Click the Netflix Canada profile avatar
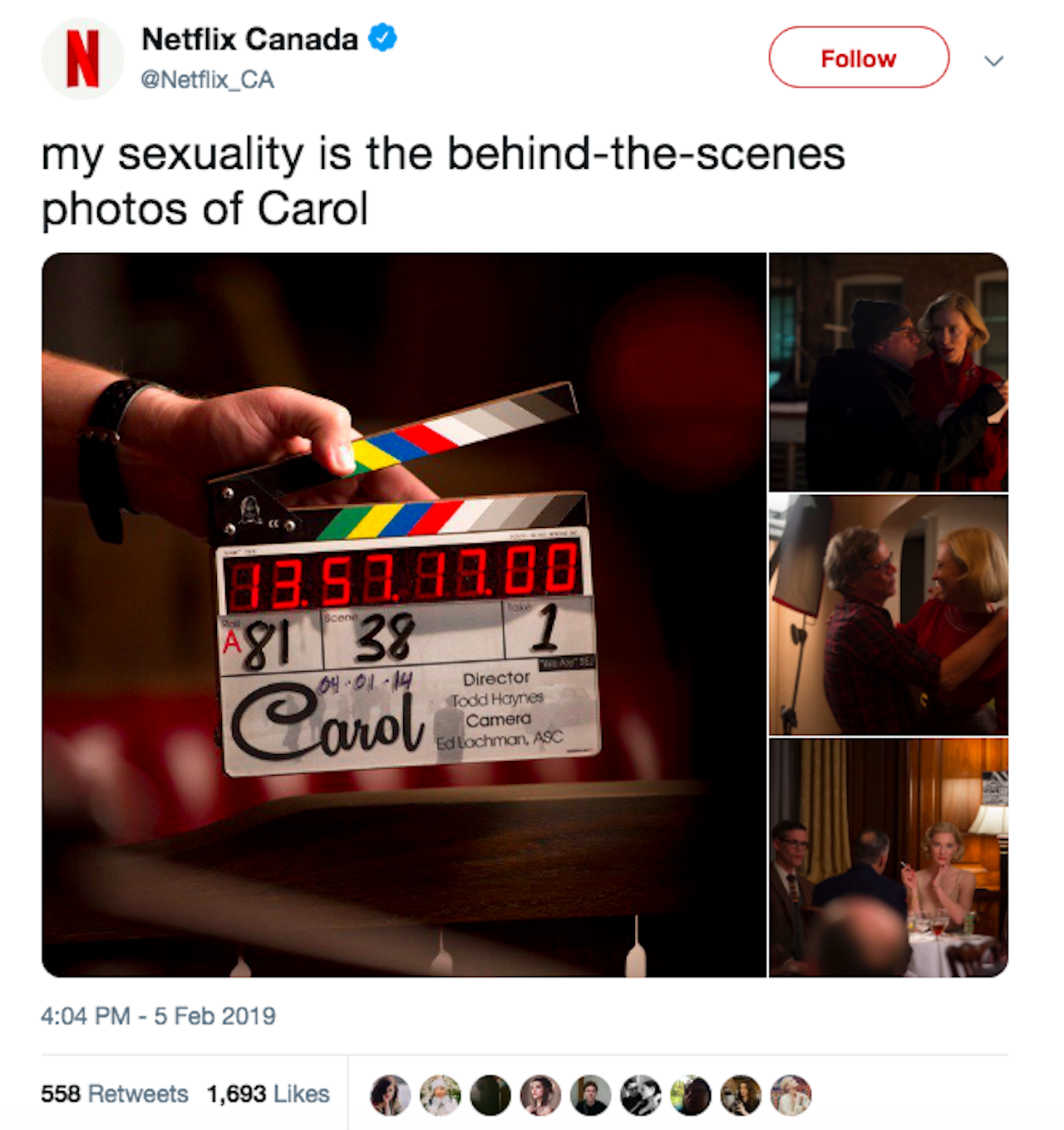1064x1130 pixels. (82, 58)
